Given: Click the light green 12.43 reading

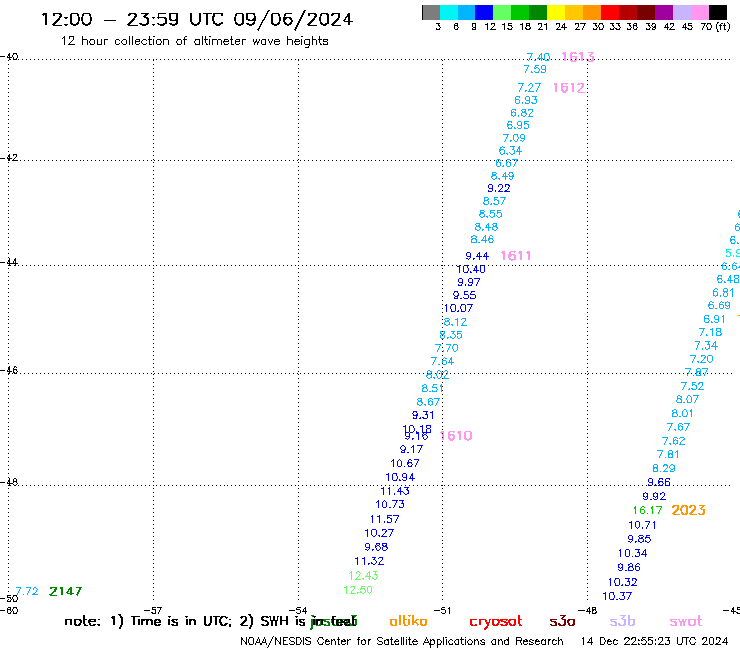Looking at the screenshot, I should 363,576.
